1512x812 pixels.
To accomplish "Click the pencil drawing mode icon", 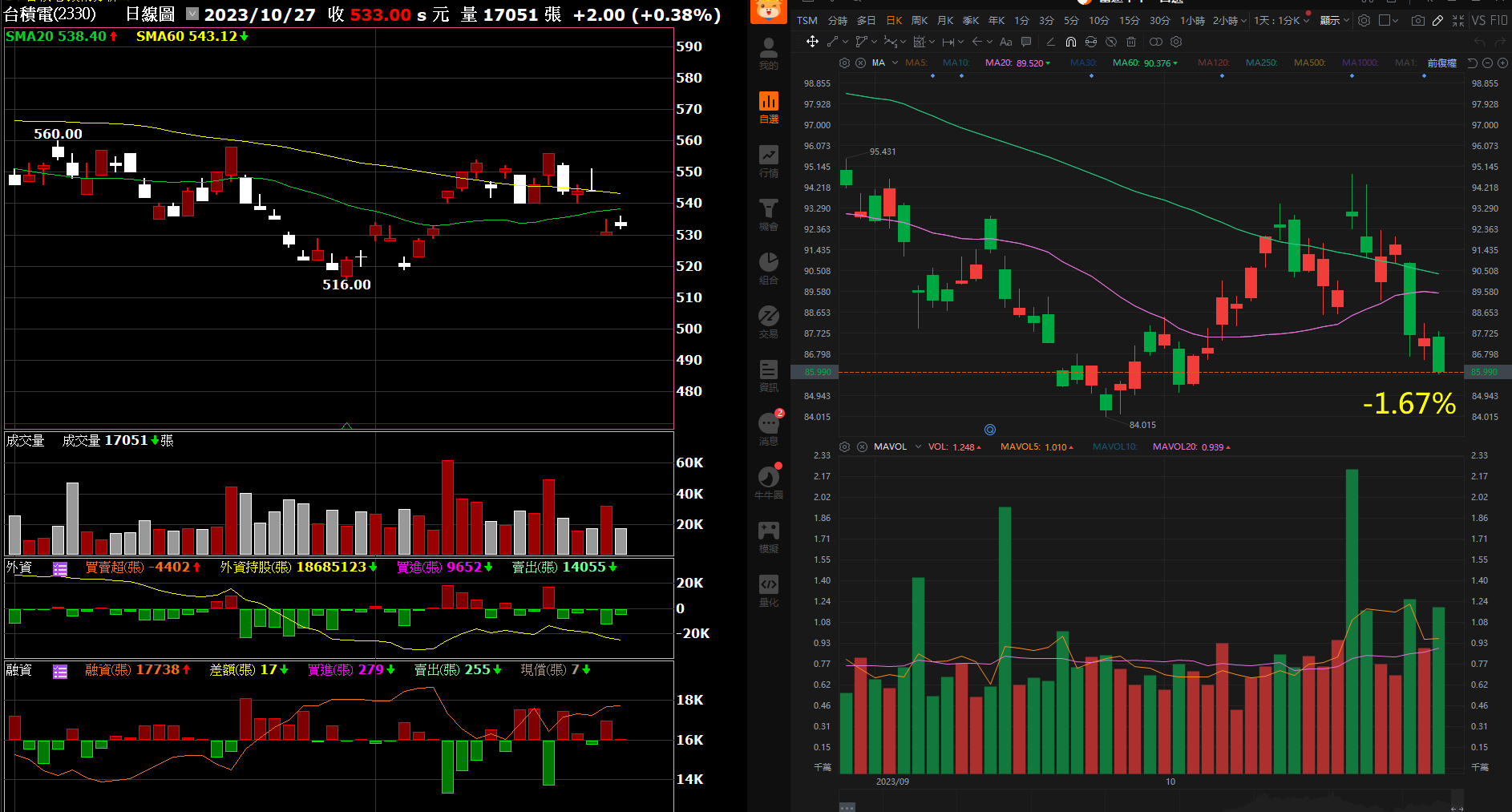I will [x=1438, y=20].
